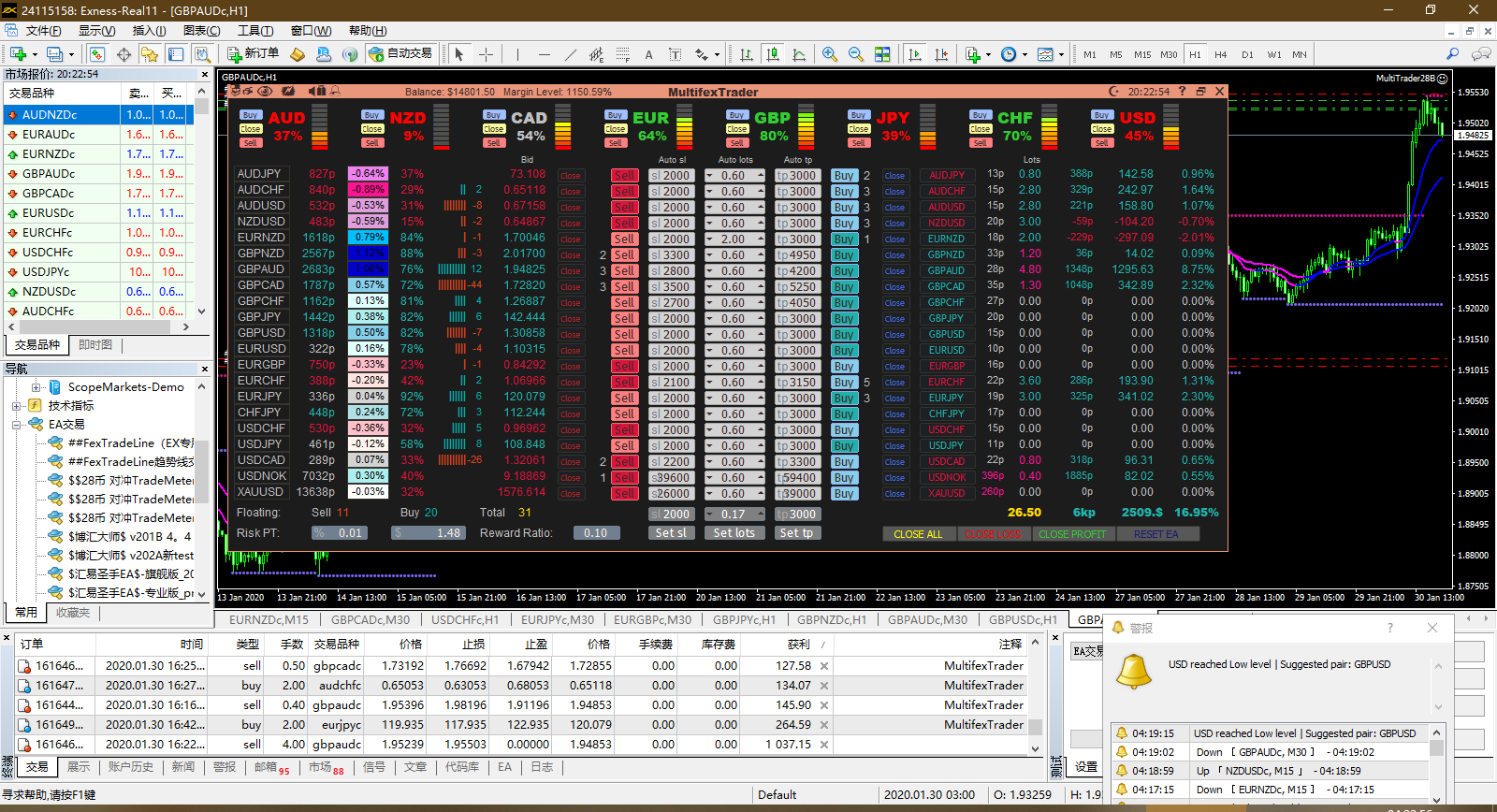Close the gbpcadc sell order with its X

(824, 666)
